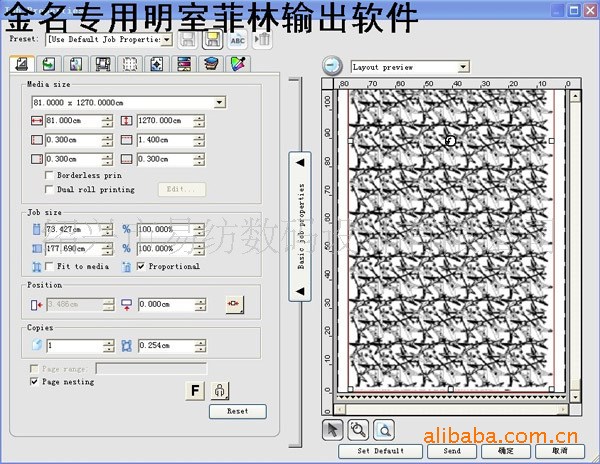Open the color stripes settings tab

click(183, 64)
